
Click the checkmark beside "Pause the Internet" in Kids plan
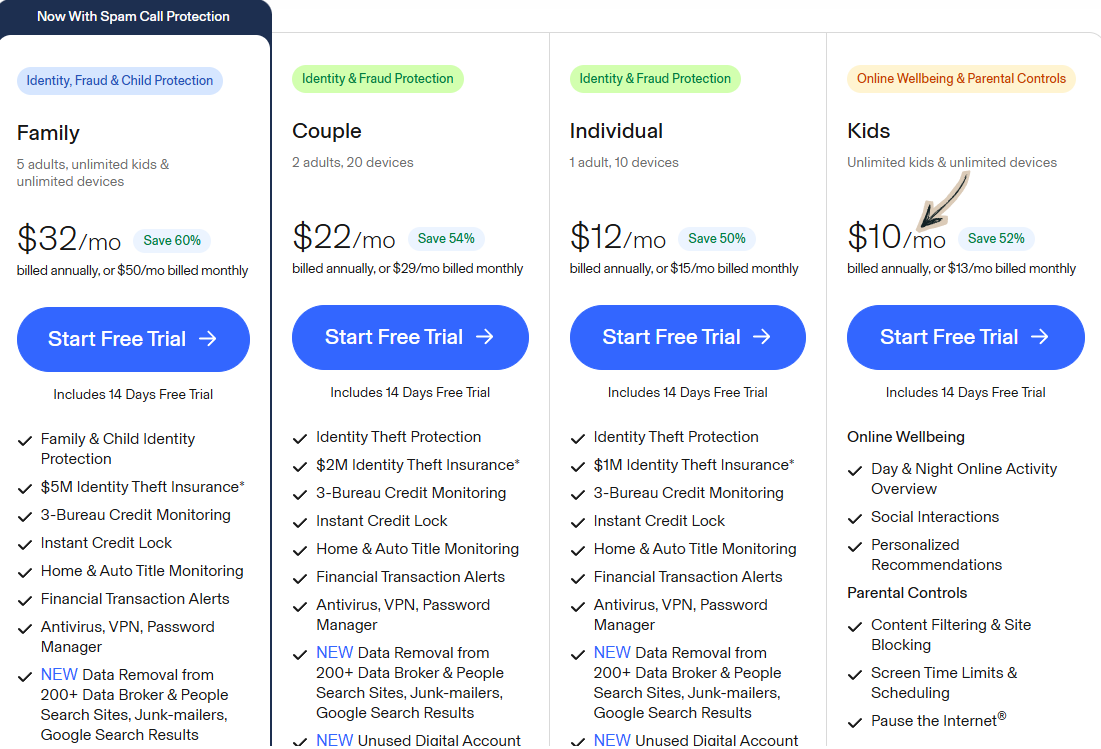tap(856, 721)
